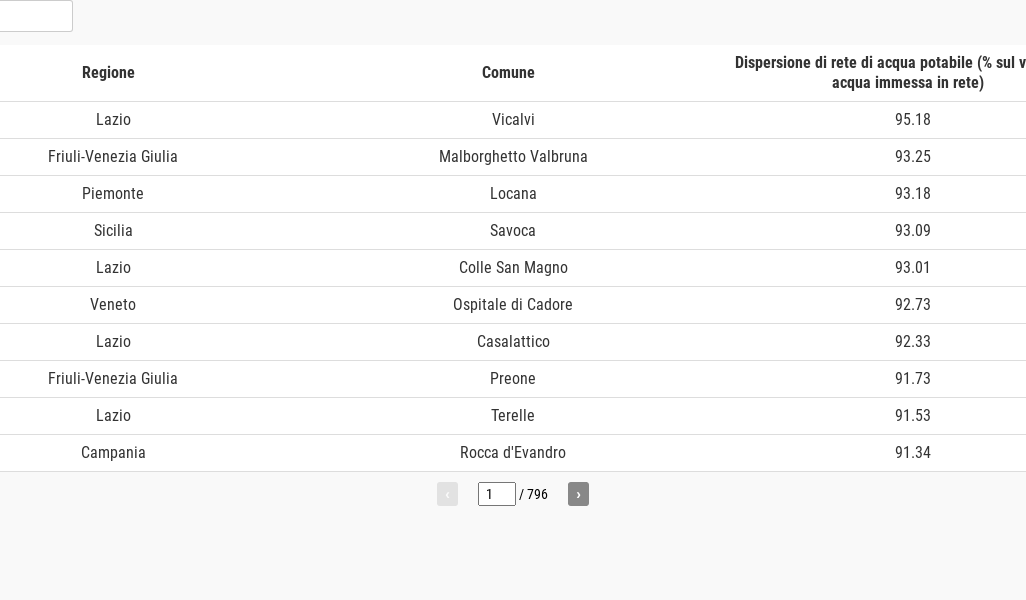Select the Savoca row entry
The height and width of the screenshot is (600, 1026).
point(513,231)
